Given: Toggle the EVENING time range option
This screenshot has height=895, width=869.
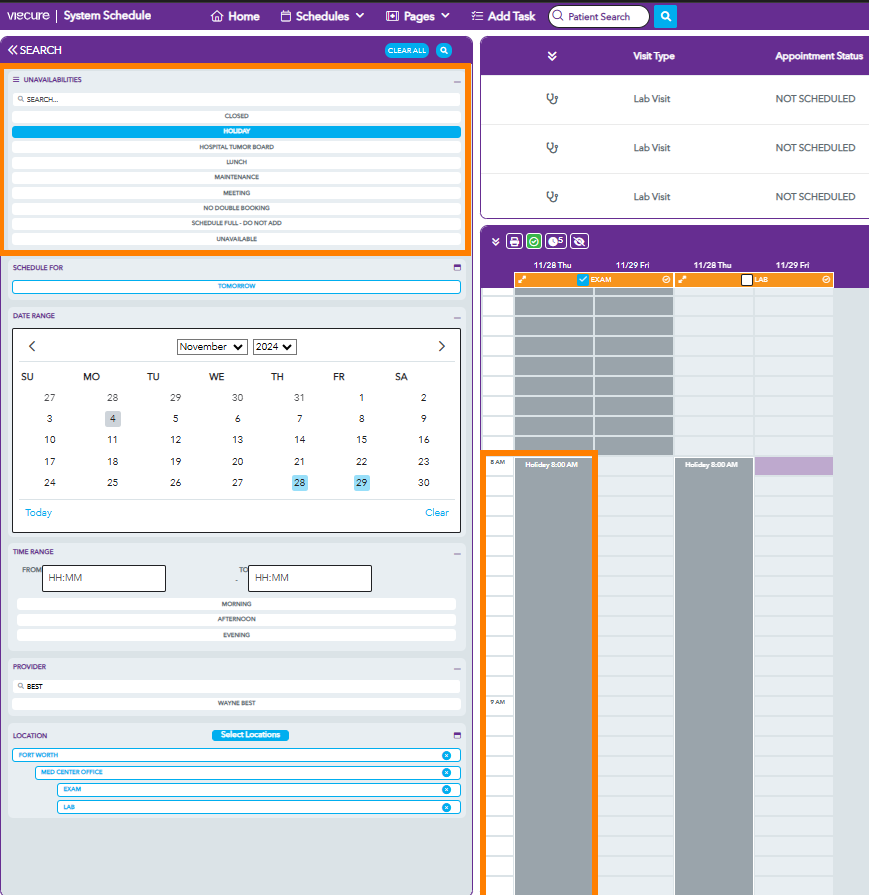Looking at the screenshot, I should (236, 635).
